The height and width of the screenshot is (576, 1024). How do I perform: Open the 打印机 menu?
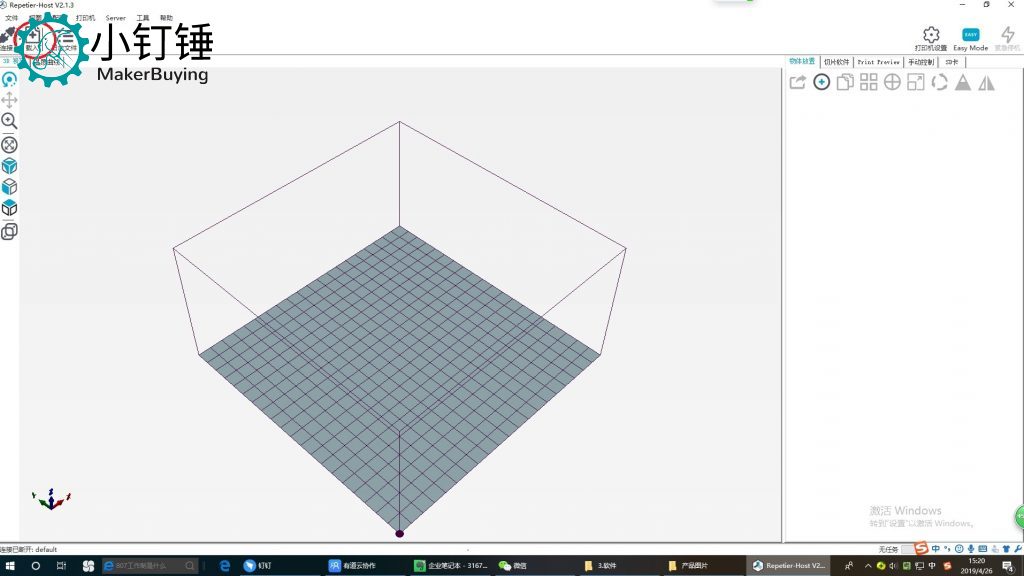85,18
